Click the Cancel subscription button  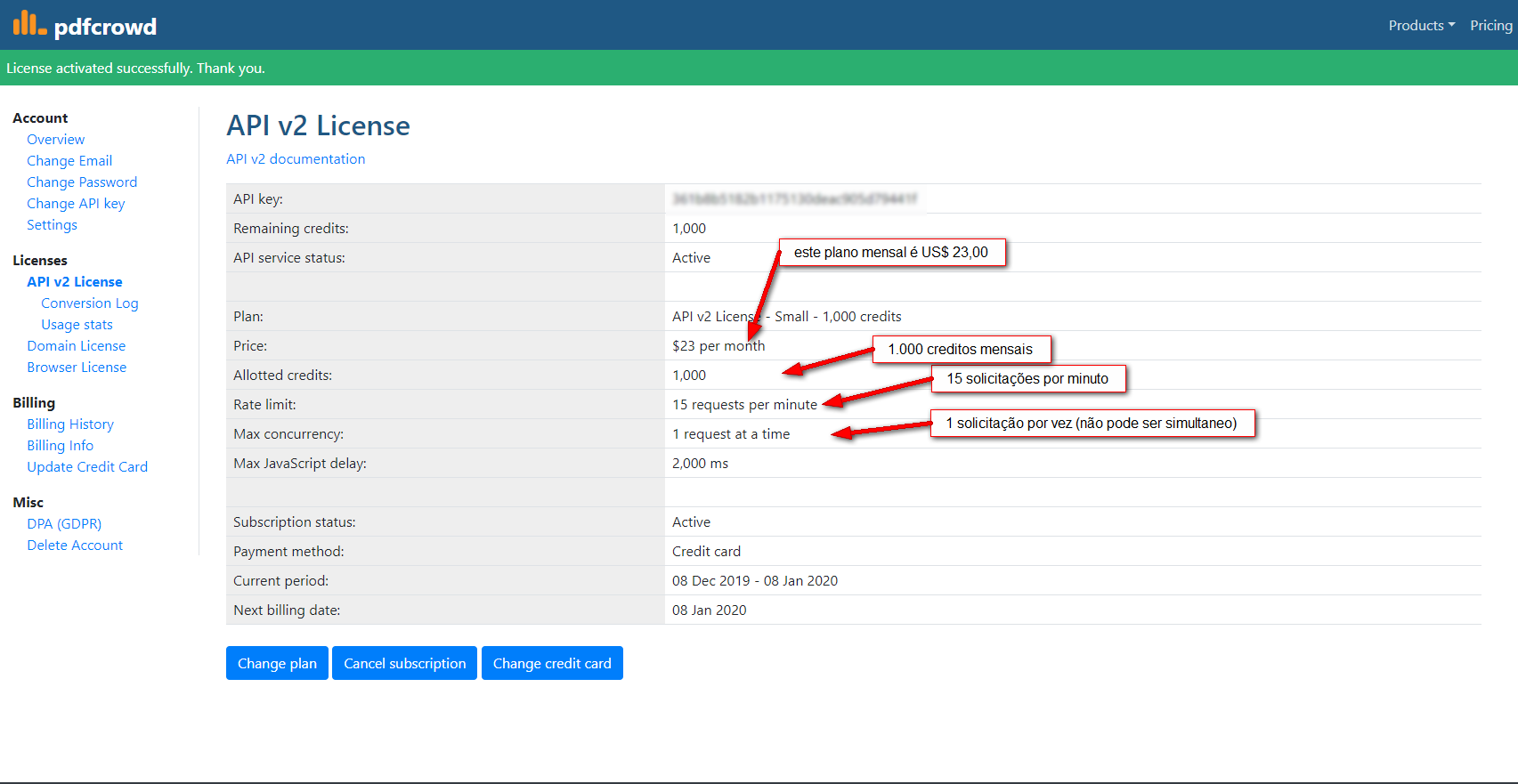[404, 663]
